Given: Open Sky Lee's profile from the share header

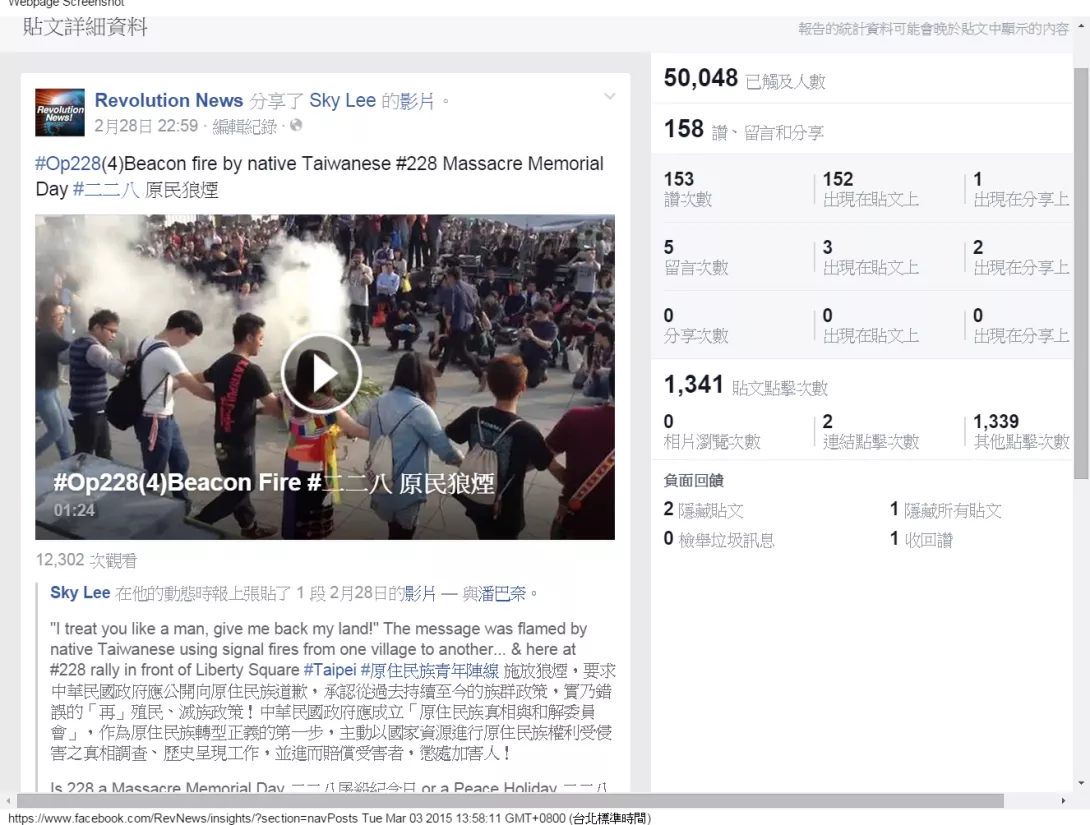Looking at the screenshot, I should tap(342, 100).
